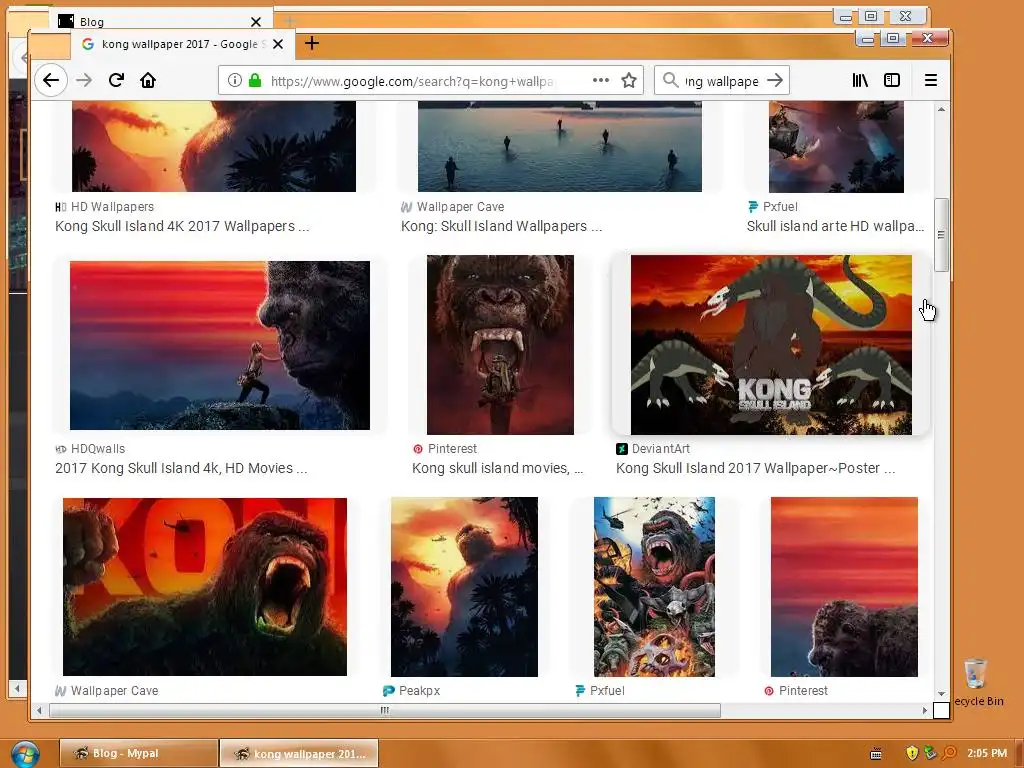
Task: Click the Google address bar URL
Action: 411,81
